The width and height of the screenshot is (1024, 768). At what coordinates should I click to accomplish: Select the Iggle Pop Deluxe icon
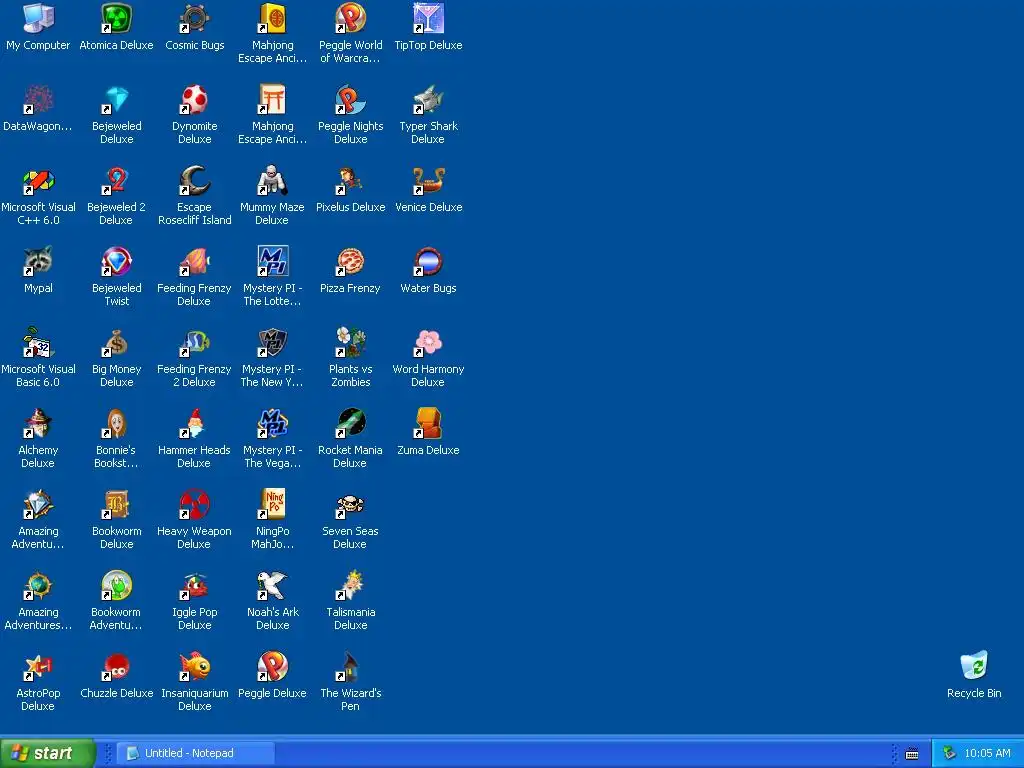pyautogui.click(x=194, y=585)
